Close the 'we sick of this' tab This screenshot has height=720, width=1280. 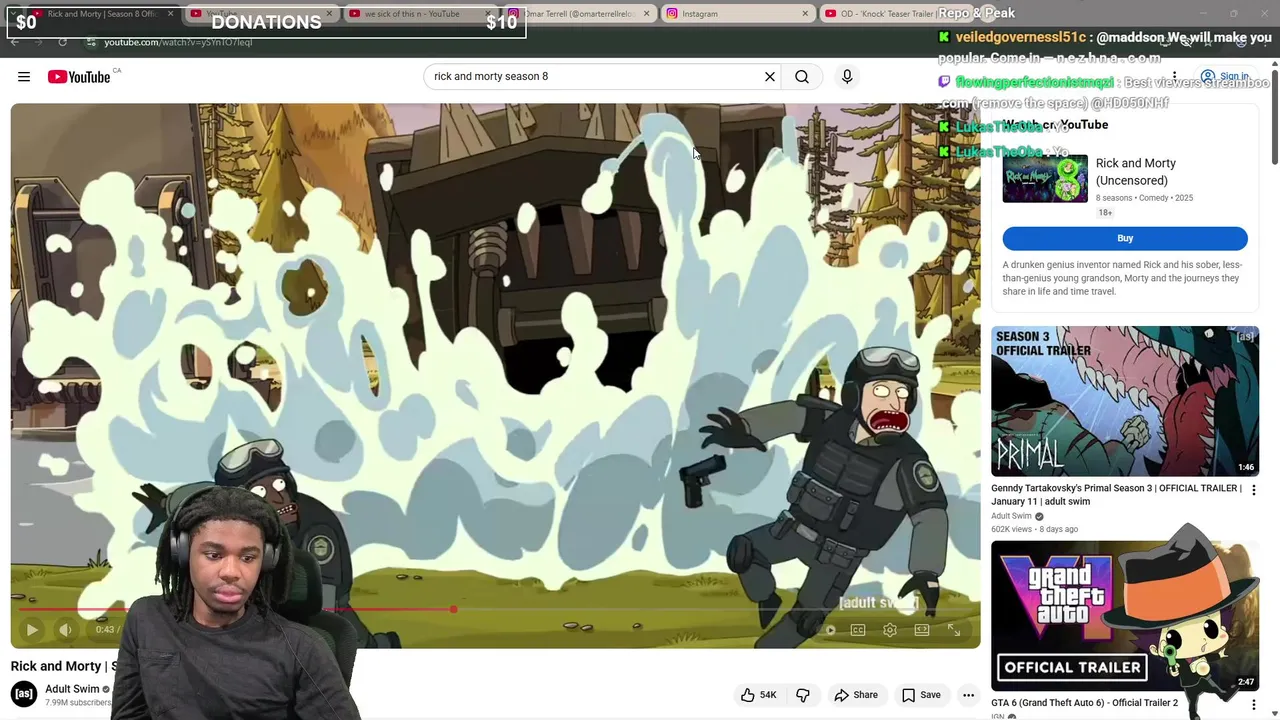(486, 14)
